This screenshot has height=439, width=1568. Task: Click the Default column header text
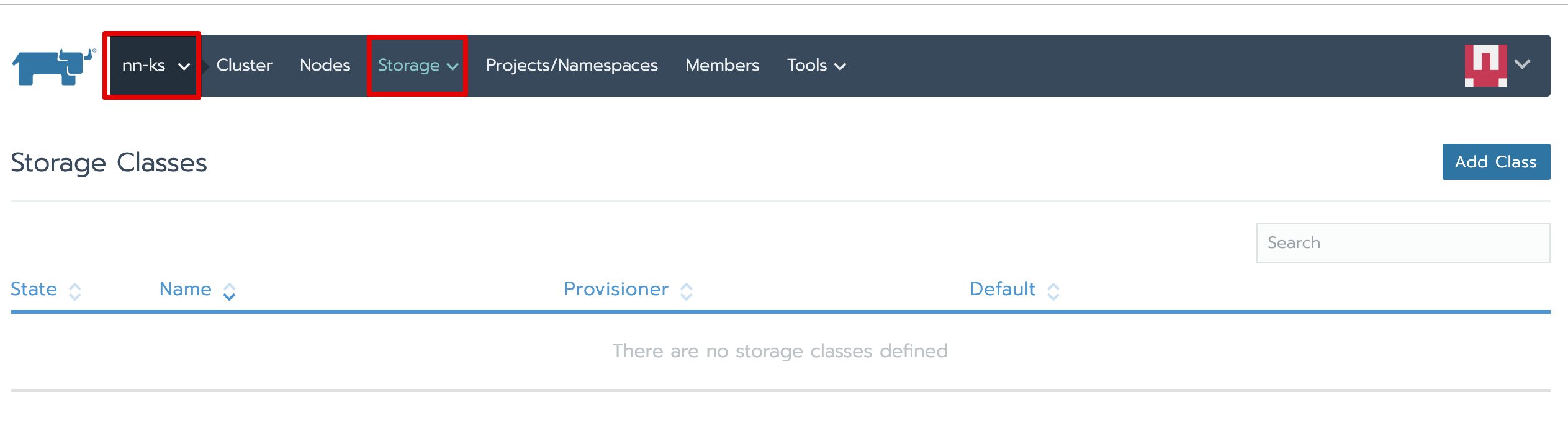tap(1002, 290)
